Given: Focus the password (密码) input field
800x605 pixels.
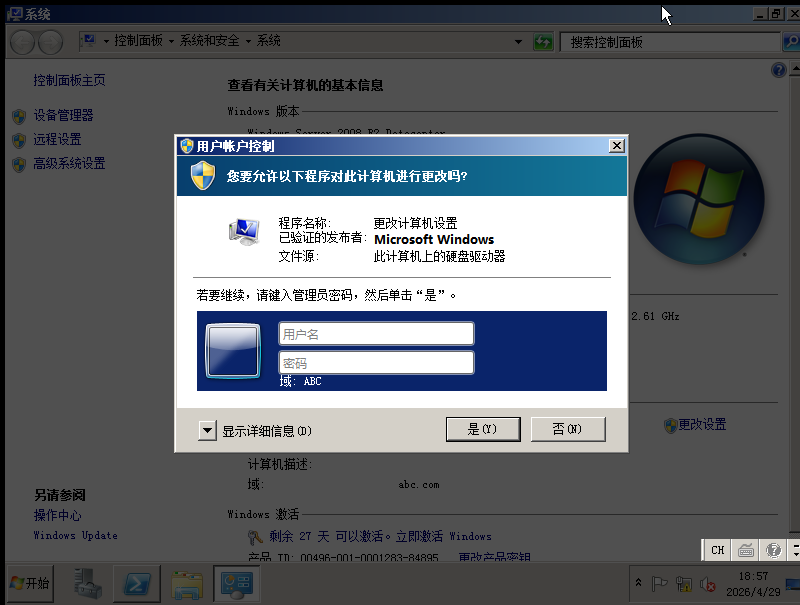Looking at the screenshot, I should tap(377, 363).
